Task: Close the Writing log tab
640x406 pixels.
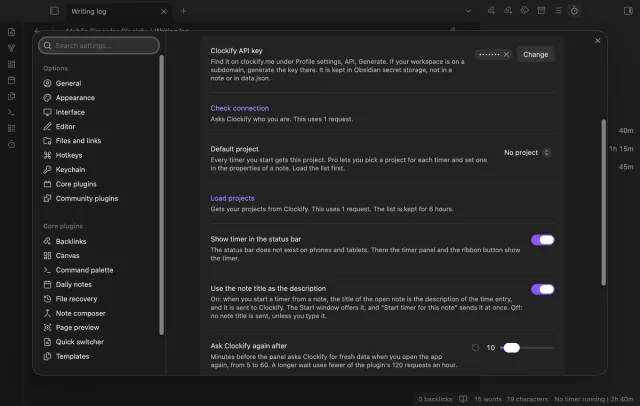Action: pos(164,11)
